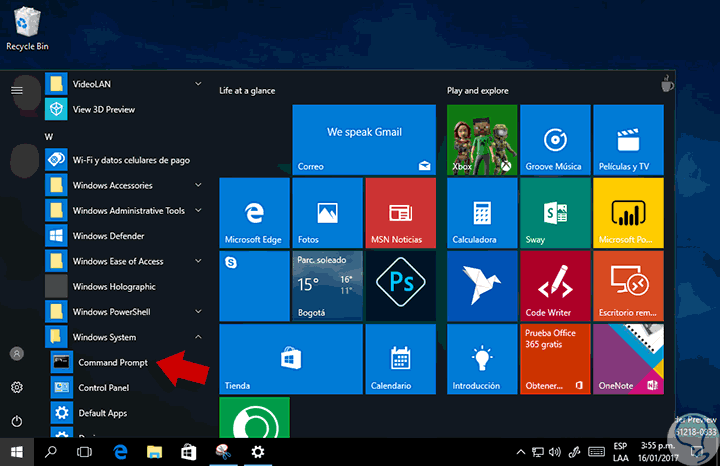Viewport: 720px width, 466px height.
Task: Open the Escritorio remoto tile
Action: (628, 286)
